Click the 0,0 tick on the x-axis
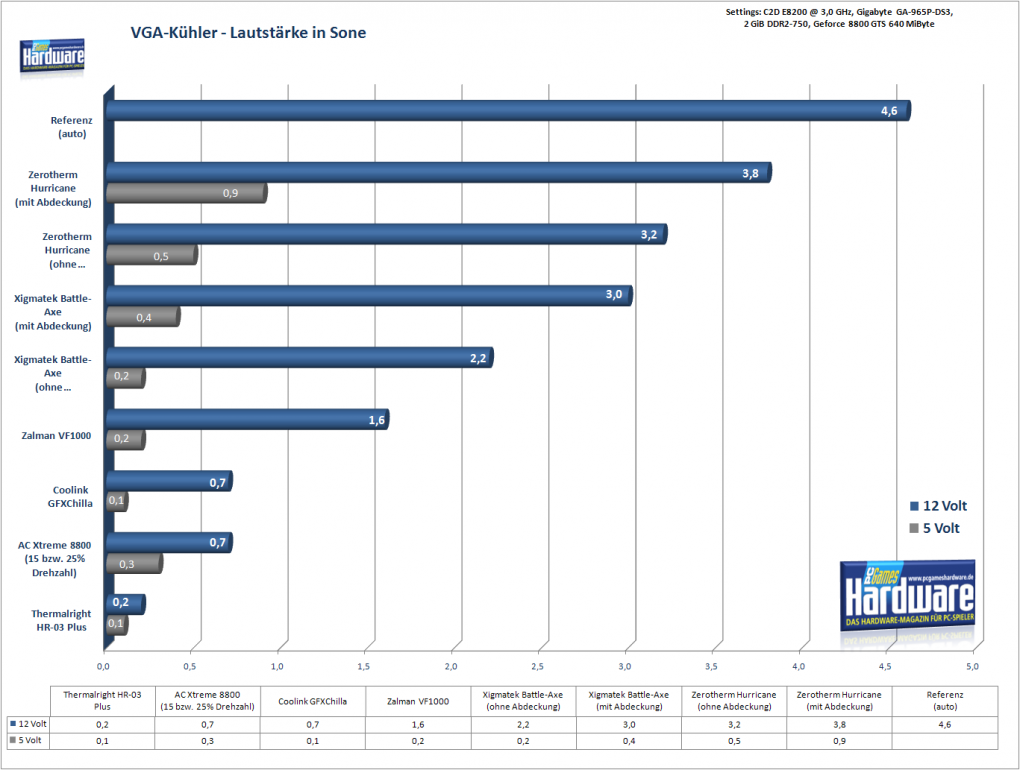 [x=103, y=667]
